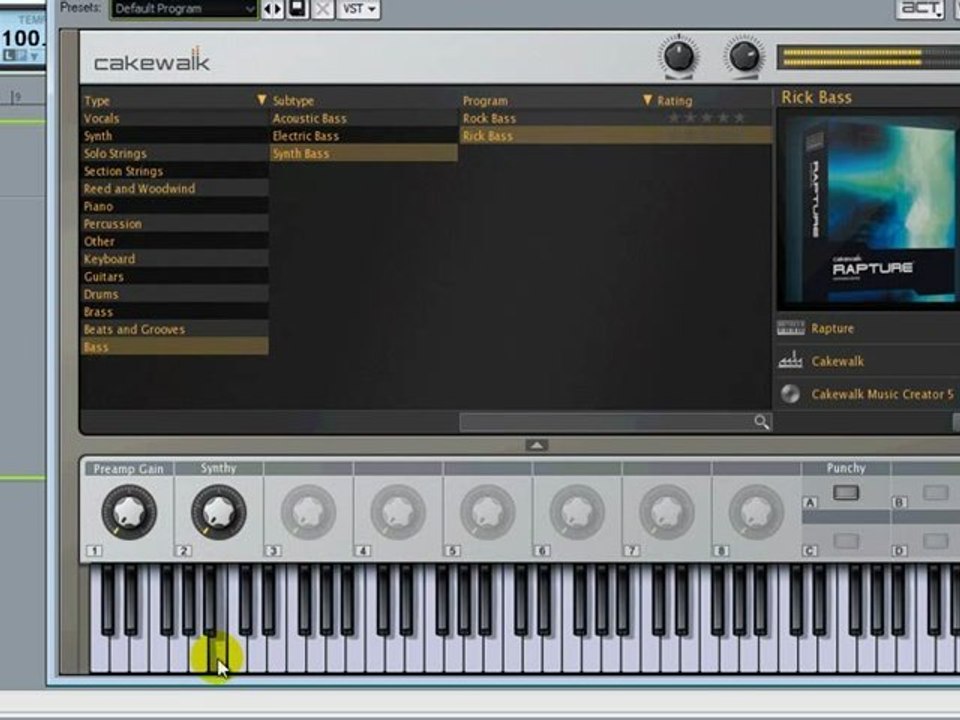Toggle switch B
The height and width of the screenshot is (720, 960).
[935, 493]
